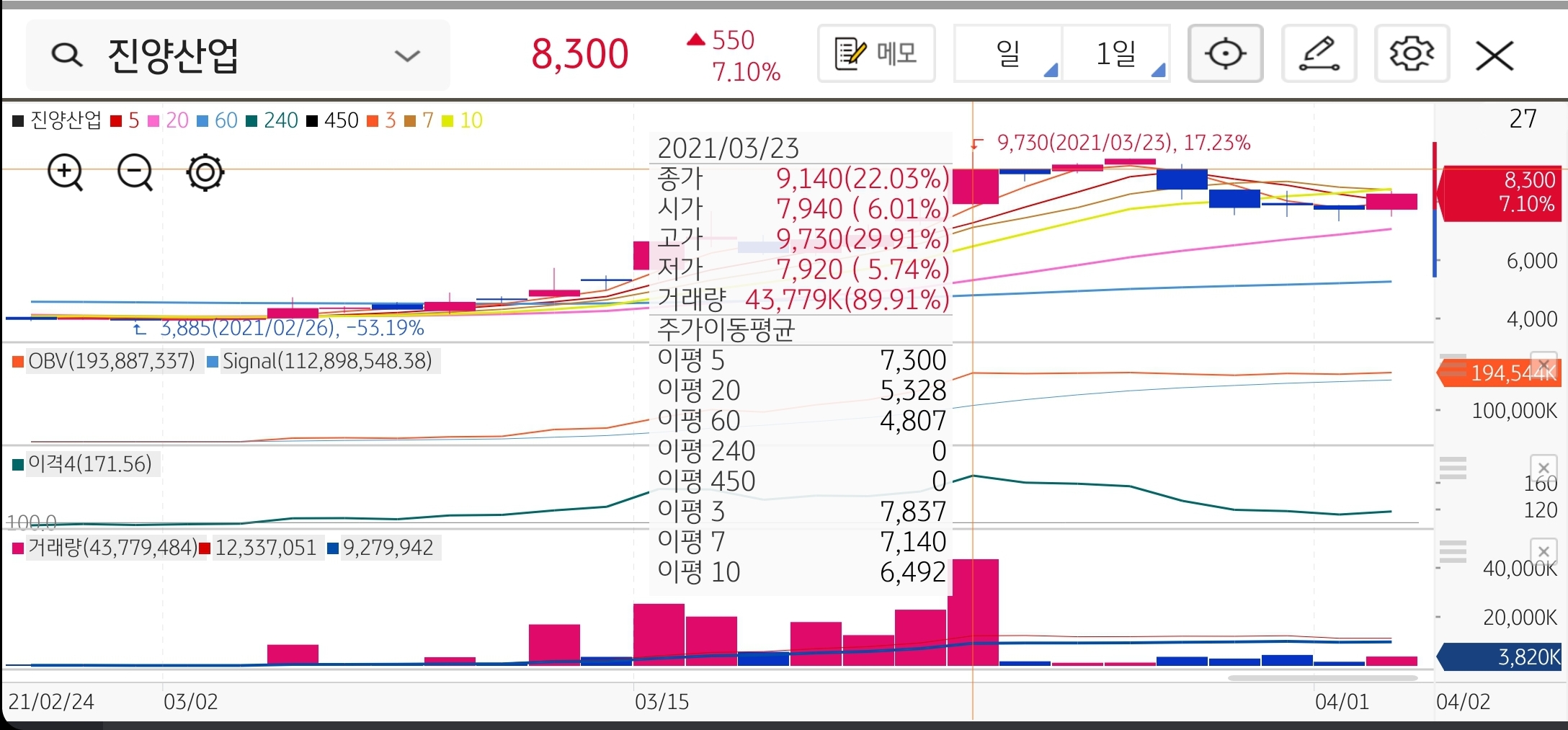The width and height of the screenshot is (1568, 730).
Task: Click the 2021/03/23 tooltip date header
Action: pyautogui.click(x=729, y=148)
